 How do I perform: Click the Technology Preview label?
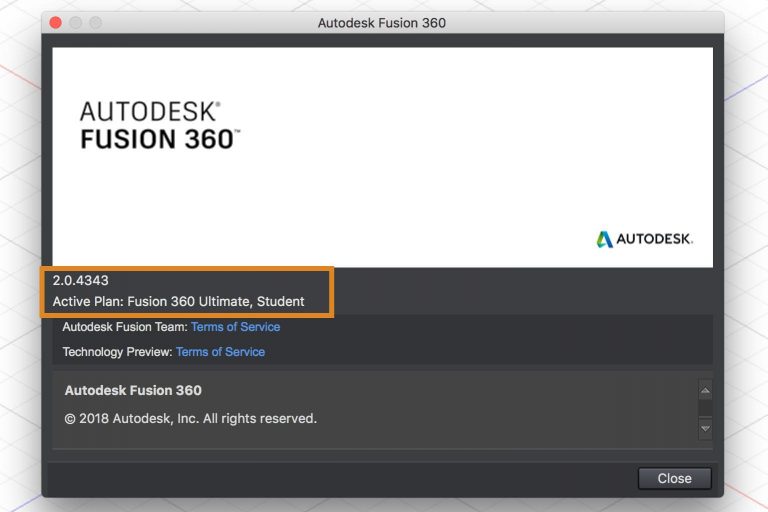coord(117,352)
